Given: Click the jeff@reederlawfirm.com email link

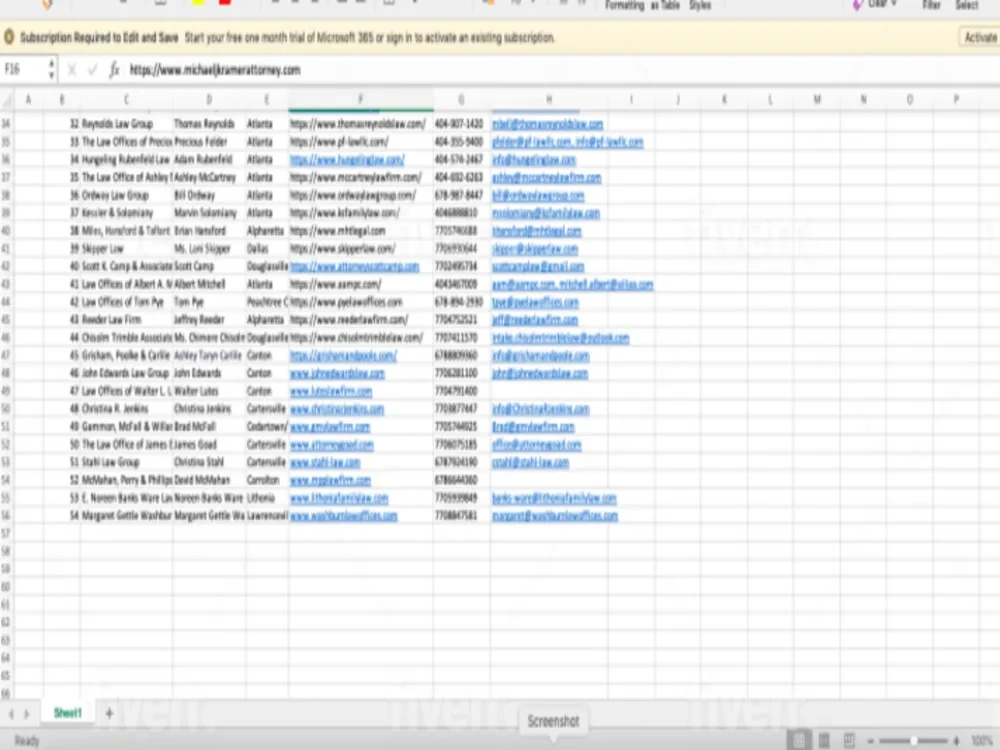Looking at the screenshot, I should point(535,320).
